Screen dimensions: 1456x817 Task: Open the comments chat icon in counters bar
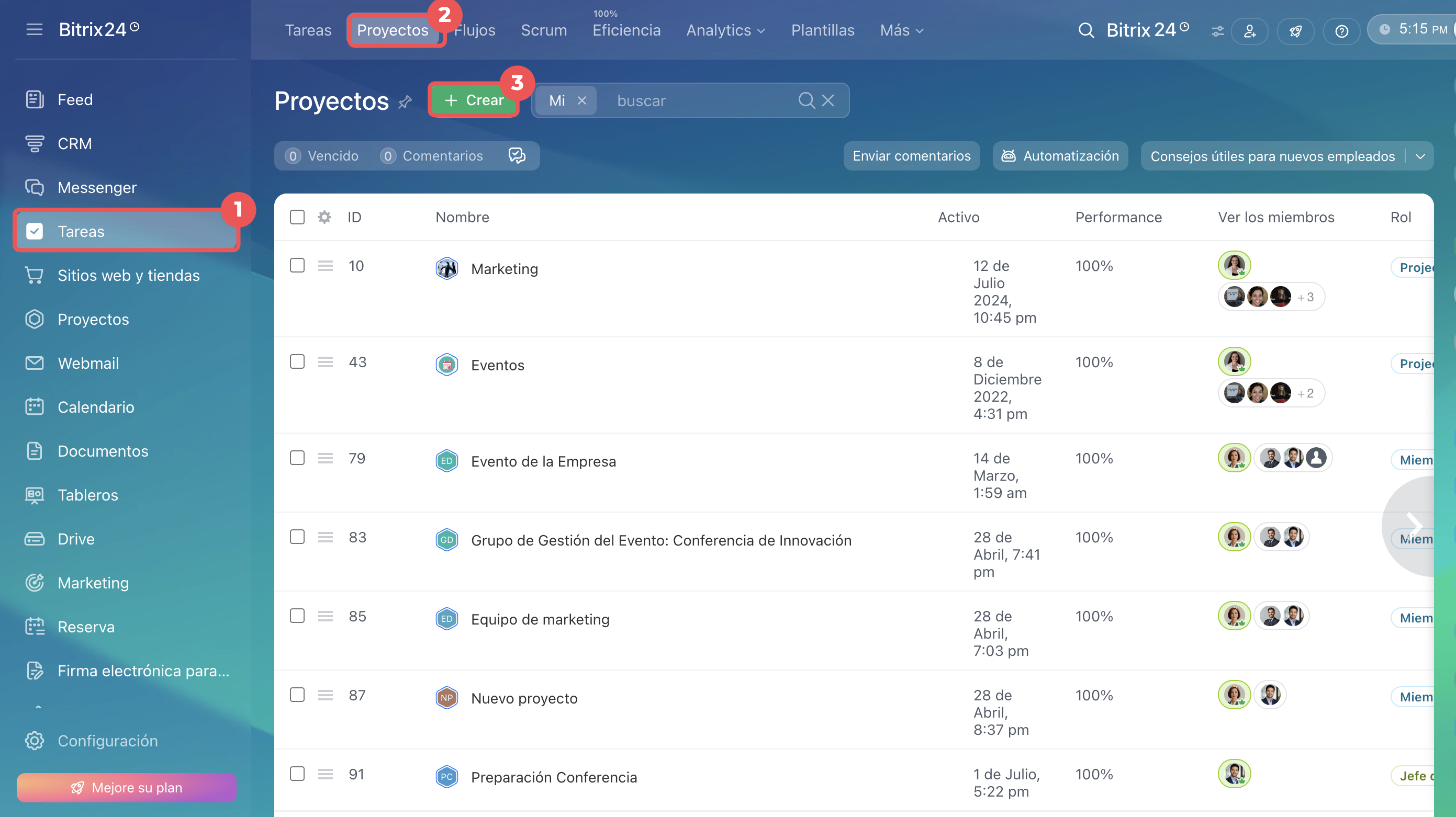[517, 155]
